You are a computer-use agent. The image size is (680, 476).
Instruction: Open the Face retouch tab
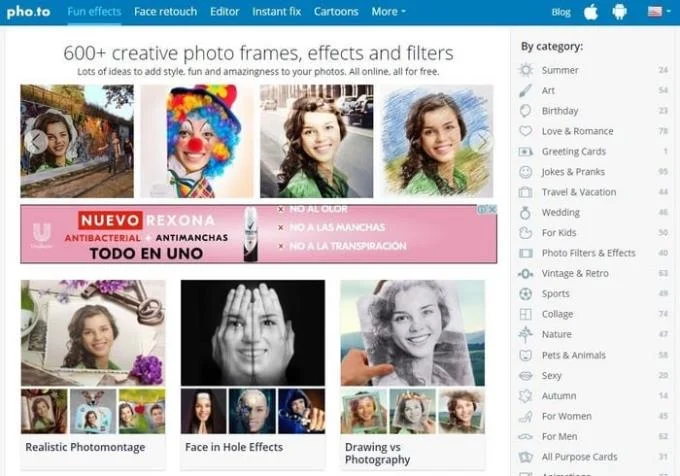click(x=165, y=12)
